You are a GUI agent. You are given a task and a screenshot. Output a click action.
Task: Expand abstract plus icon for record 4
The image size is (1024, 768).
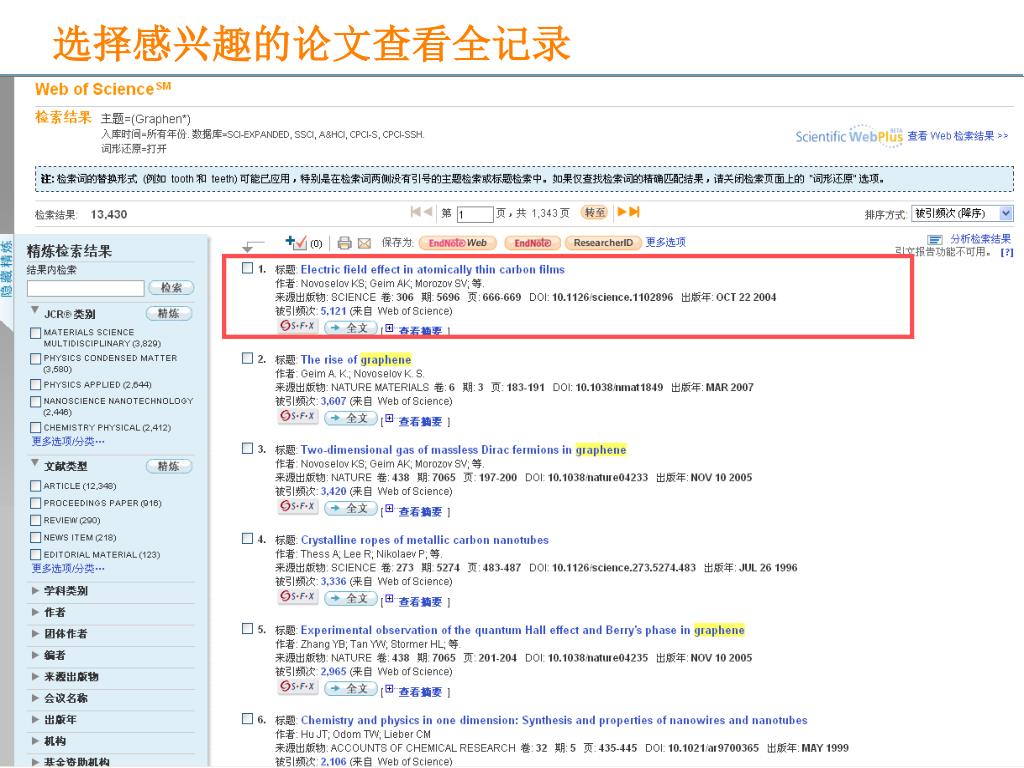coord(389,599)
